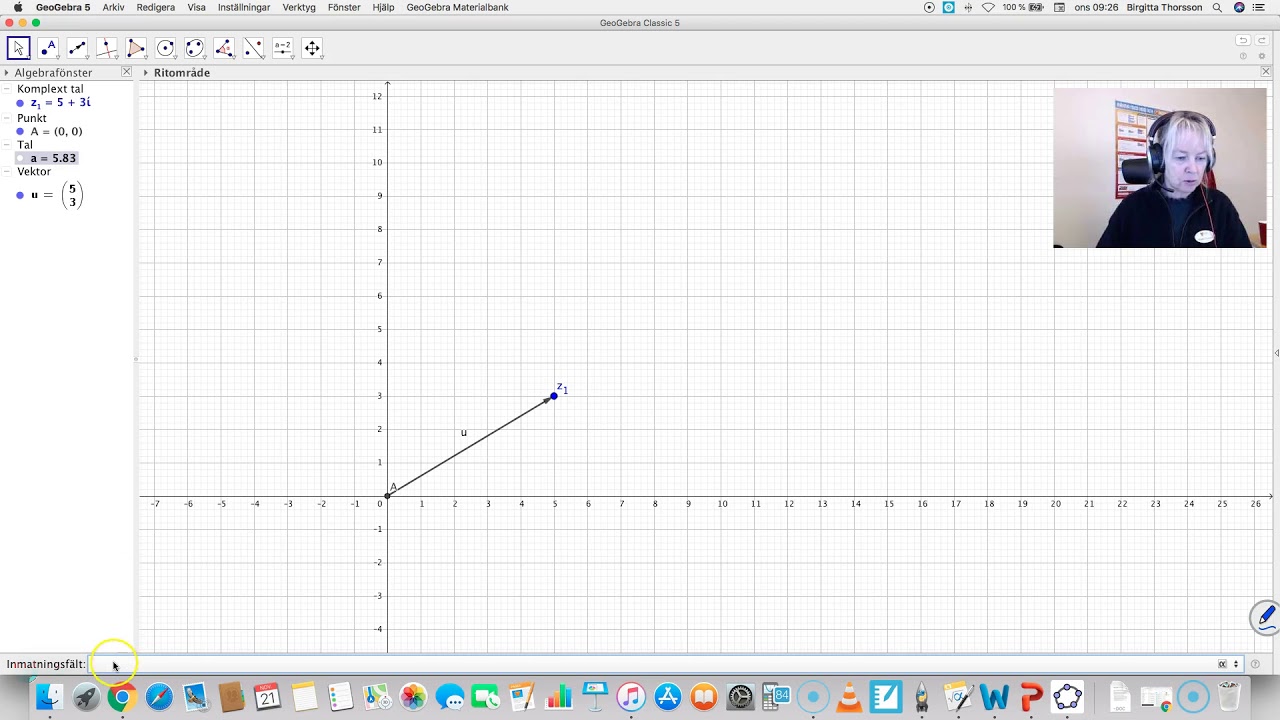Close the Algebrafönster panel
Screen dimensions: 1280x720
tap(126, 72)
